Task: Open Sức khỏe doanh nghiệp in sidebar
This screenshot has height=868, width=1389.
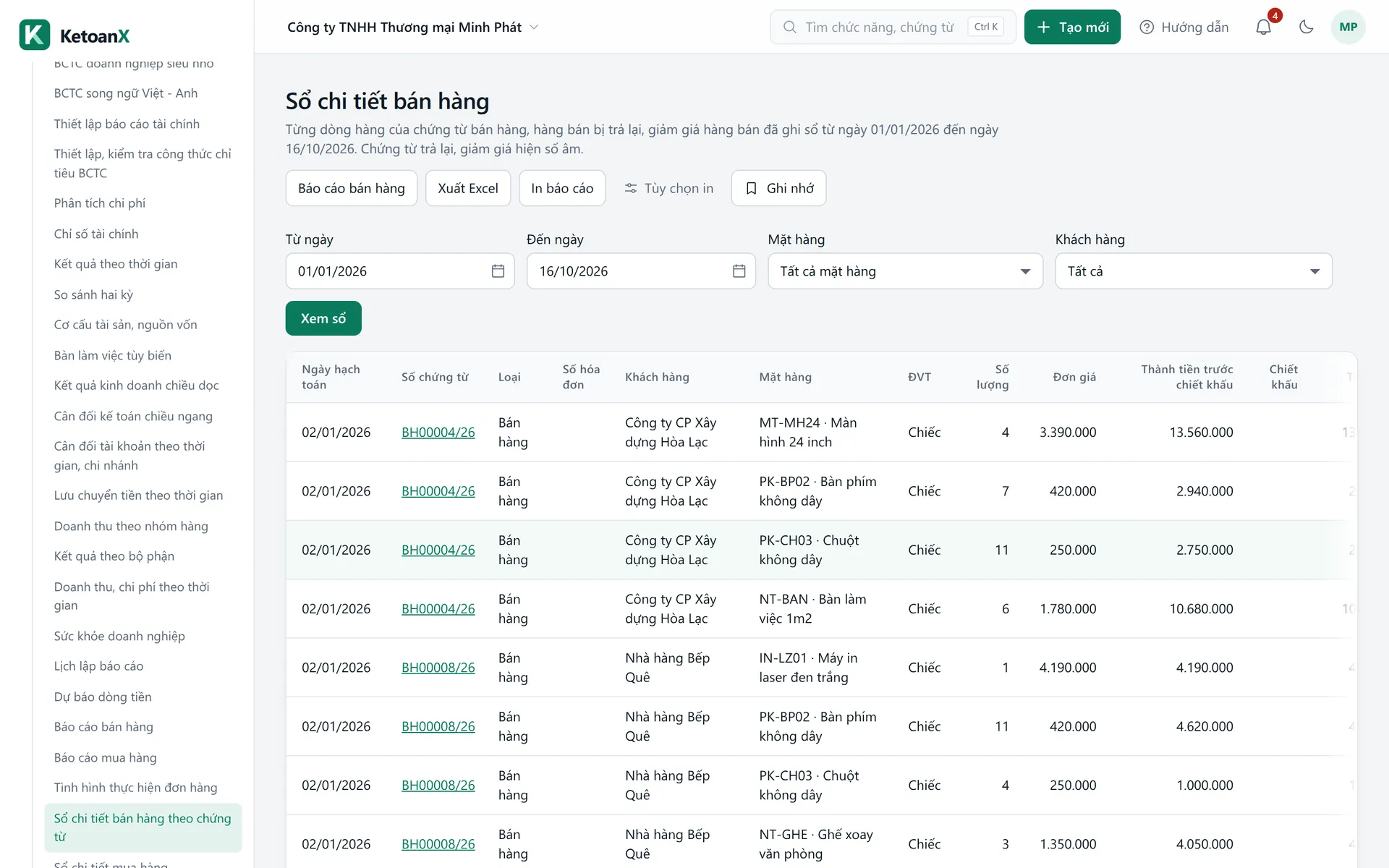Action: point(119,636)
